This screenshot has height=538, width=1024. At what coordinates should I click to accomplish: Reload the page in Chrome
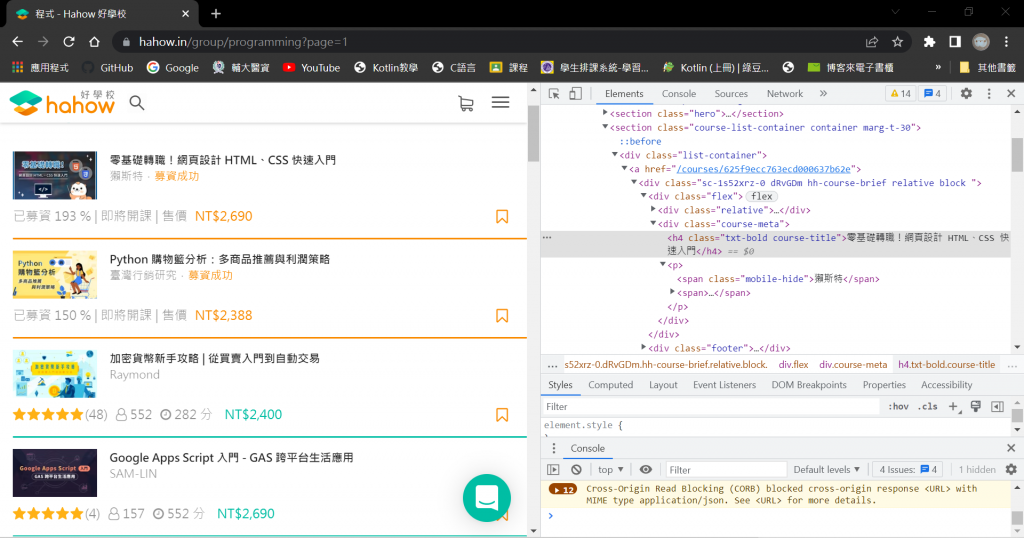[x=69, y=42]
